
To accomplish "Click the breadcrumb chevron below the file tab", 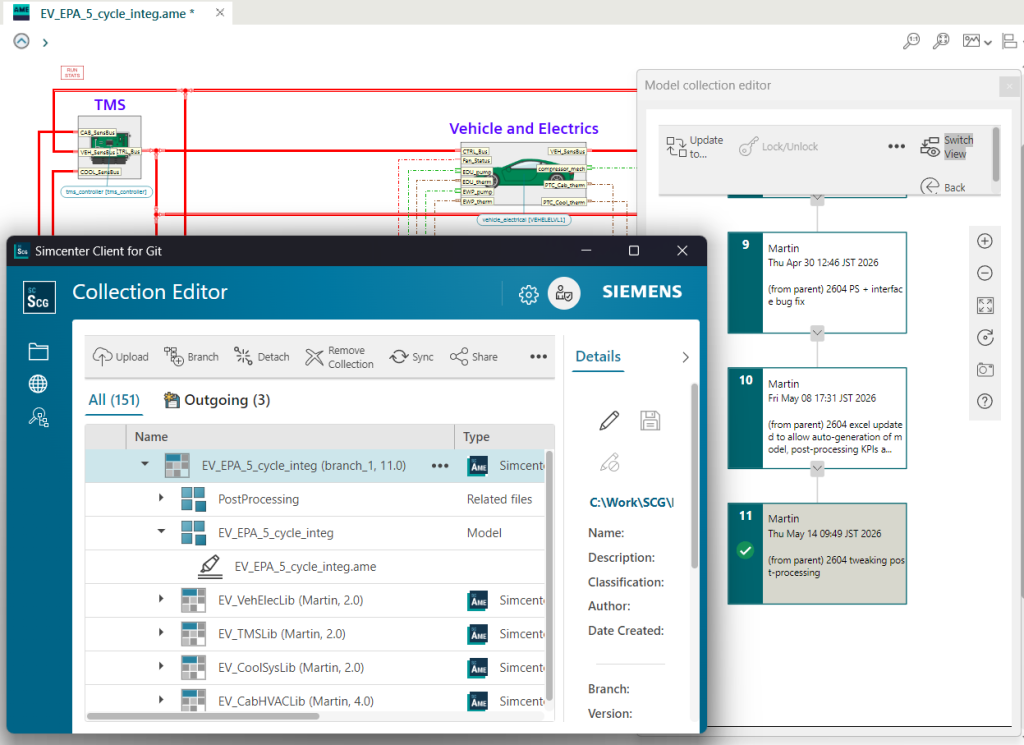I will click(45, 42).
